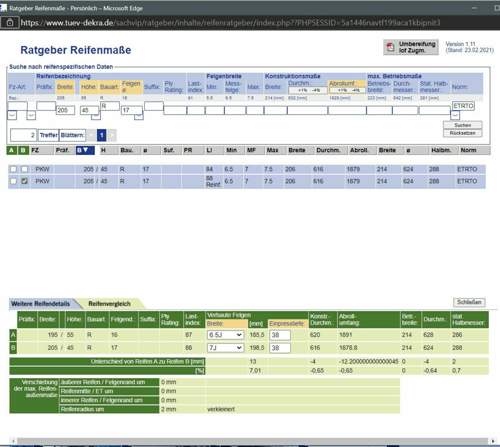Open dropdown arrow beside Präfix field
Image resolution: width=500 pixels, height=447 pixels.
31,115
